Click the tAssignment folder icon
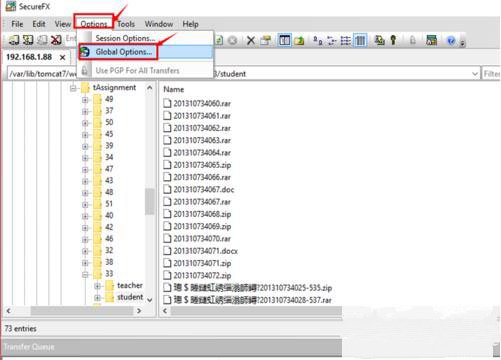501x360 pixels. pyautogui.click(x=86, y=88)
